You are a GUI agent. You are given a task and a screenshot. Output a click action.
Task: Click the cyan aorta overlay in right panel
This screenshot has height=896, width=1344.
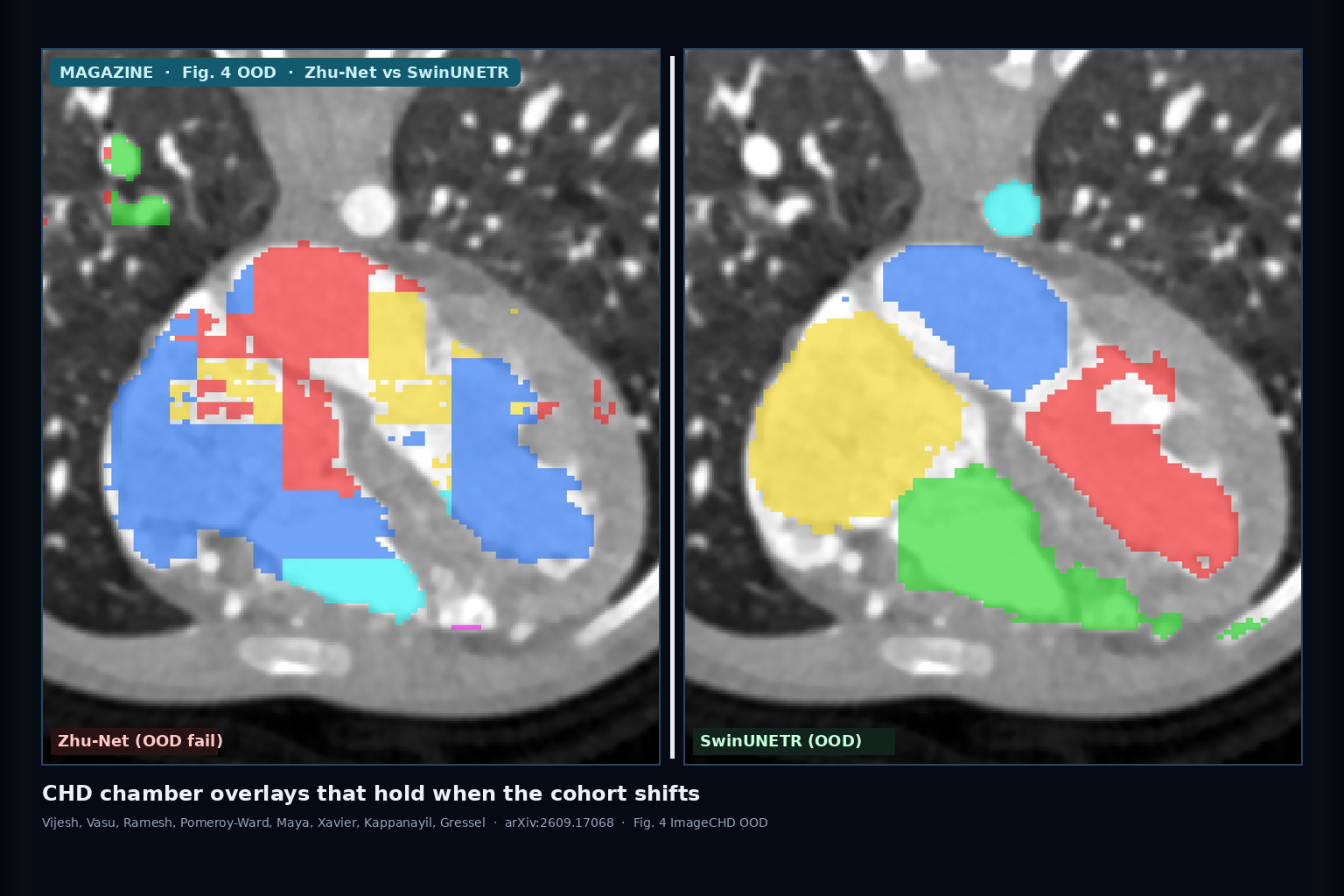tap(1011, 208)
